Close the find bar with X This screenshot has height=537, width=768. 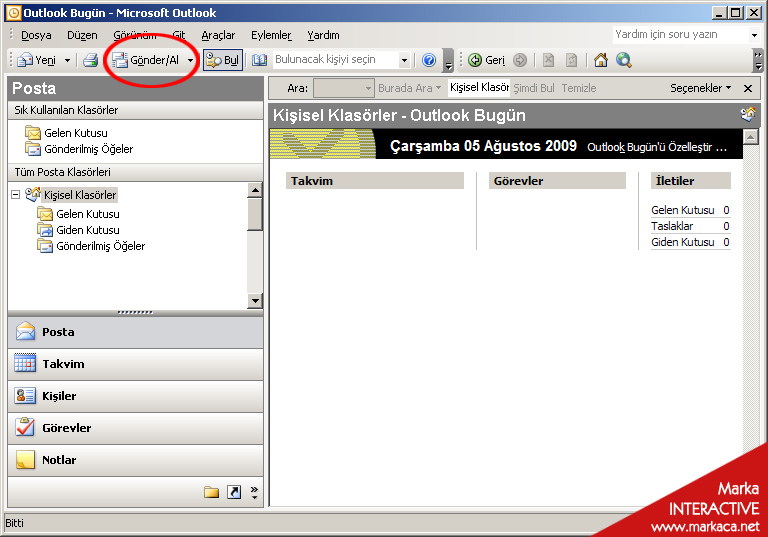point(748,88)
